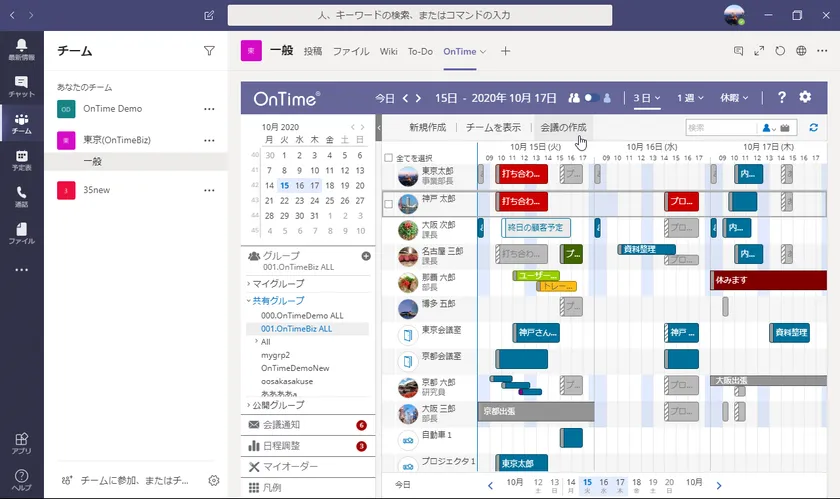Compose a new chat message icon

pyautogui.click(x=209, y=15)
